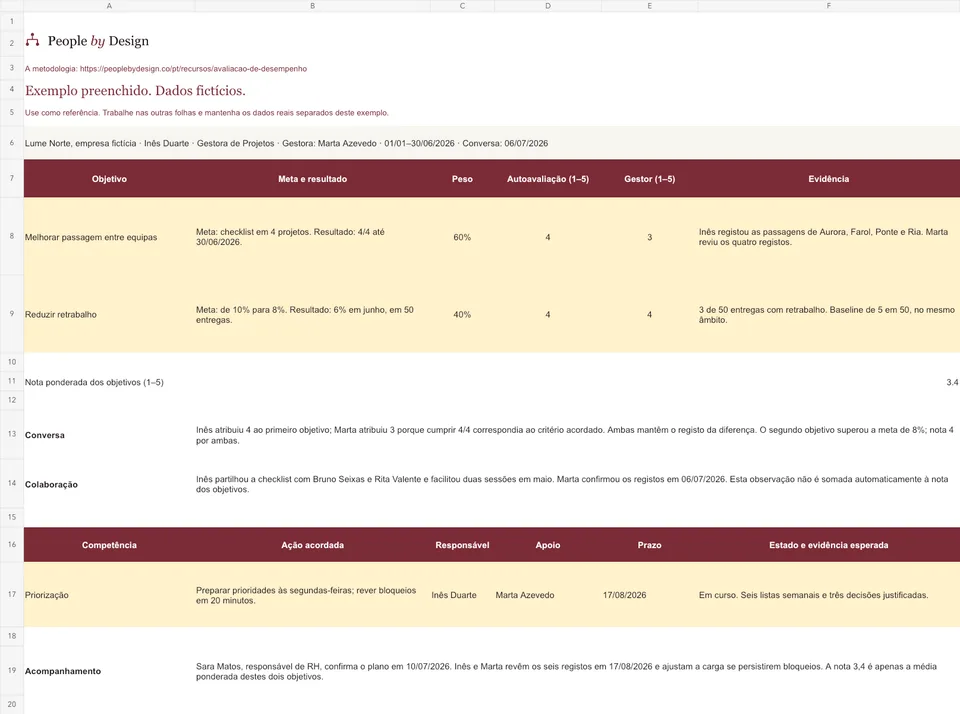Click the 'Prazo' header cell

(x=650, y=545)
